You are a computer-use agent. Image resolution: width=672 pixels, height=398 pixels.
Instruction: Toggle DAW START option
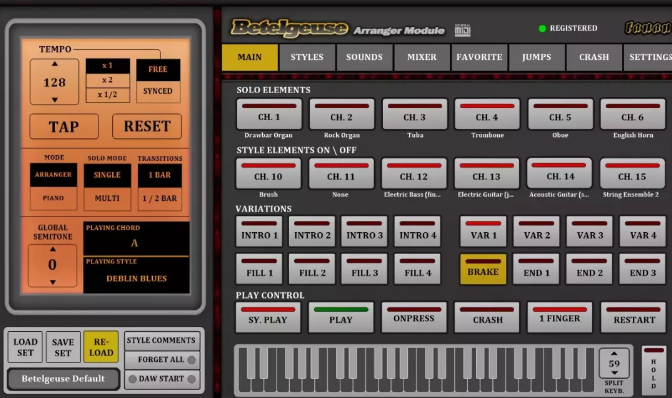click(x=162, y=379)
